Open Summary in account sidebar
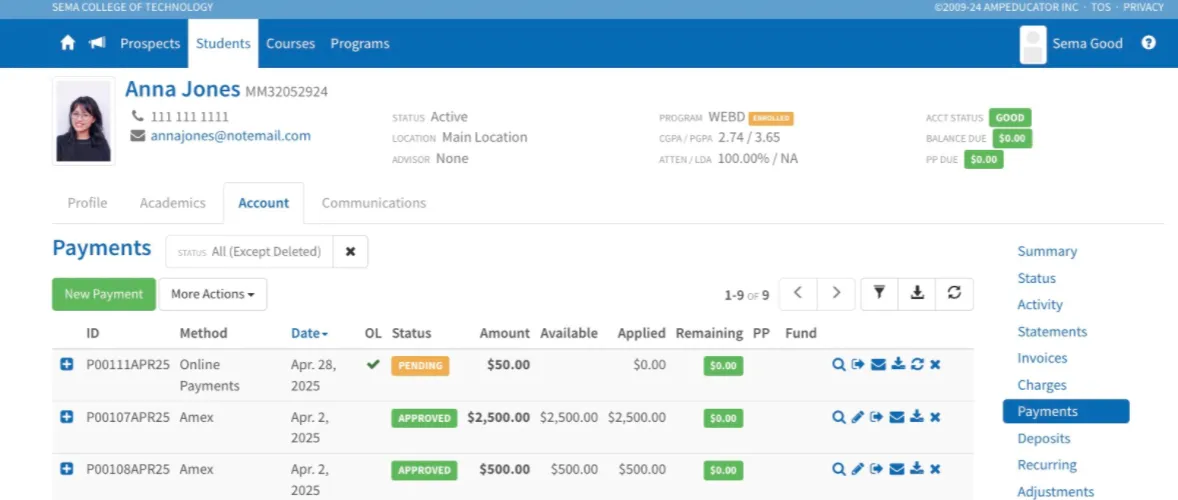1178x500 pixels. pyautogui.click(x=1047, y=252)
